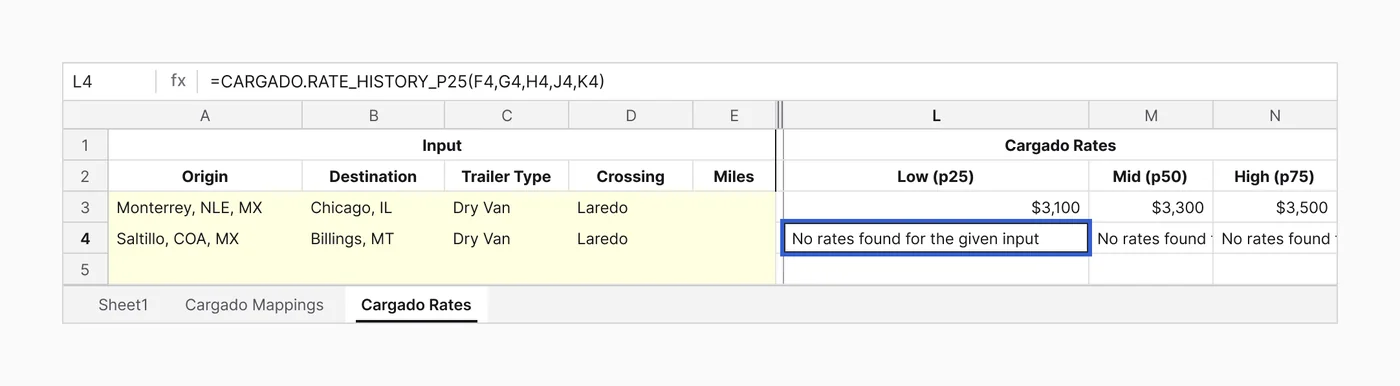The height and width of the screenshot is (386, 1400).
Task: Select the Dry Van cell in row 3
Action: click(x=506, y=208)
